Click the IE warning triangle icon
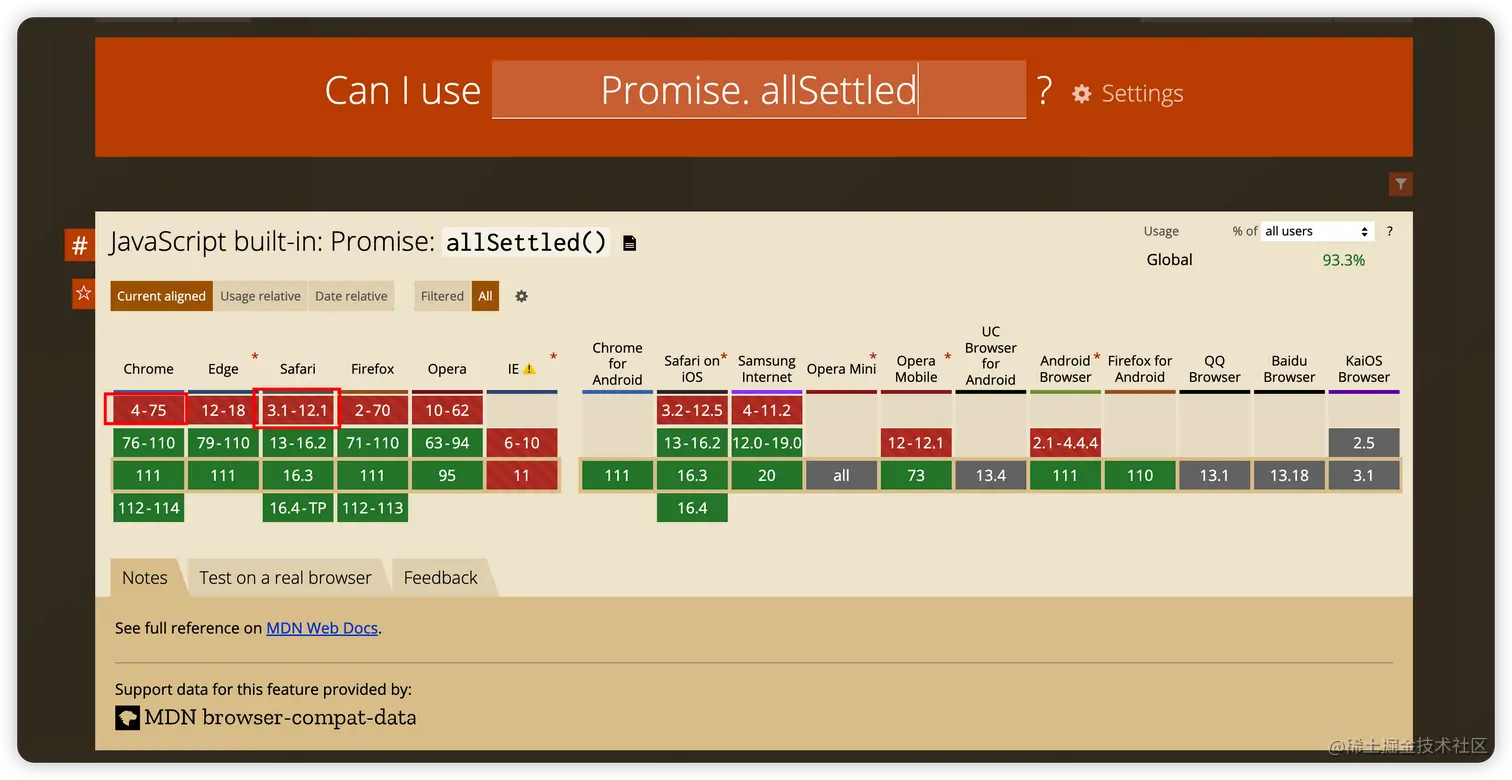1512x780 pixels. 529,369
